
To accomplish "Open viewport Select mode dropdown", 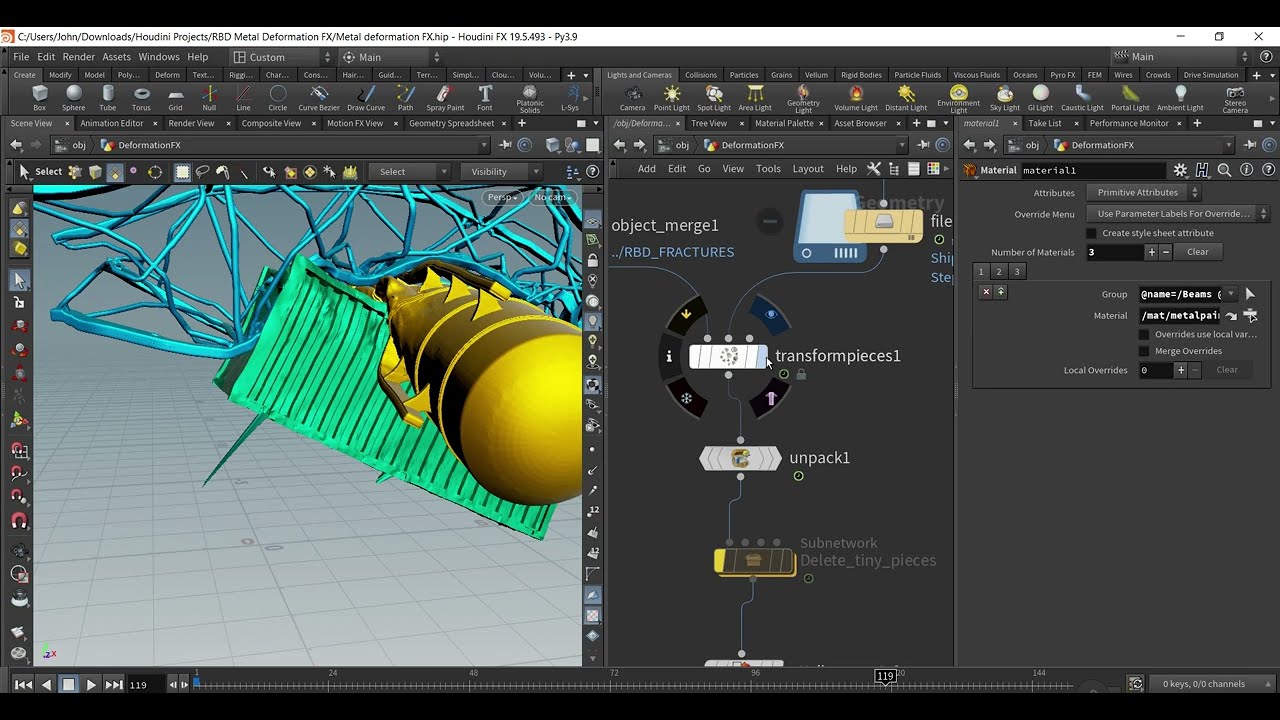I will pyautogui.click(x=409, y=172).
